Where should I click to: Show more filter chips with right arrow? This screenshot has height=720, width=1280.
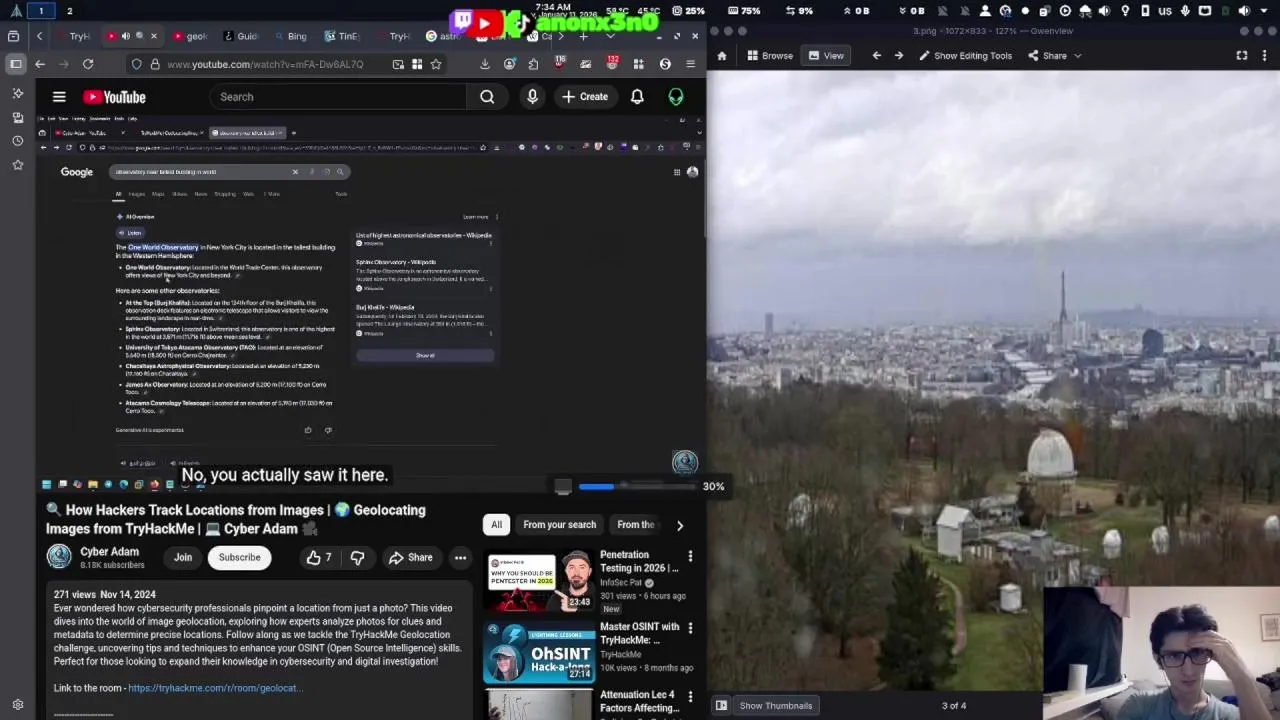pyautogui.click(x=680, y=525)
